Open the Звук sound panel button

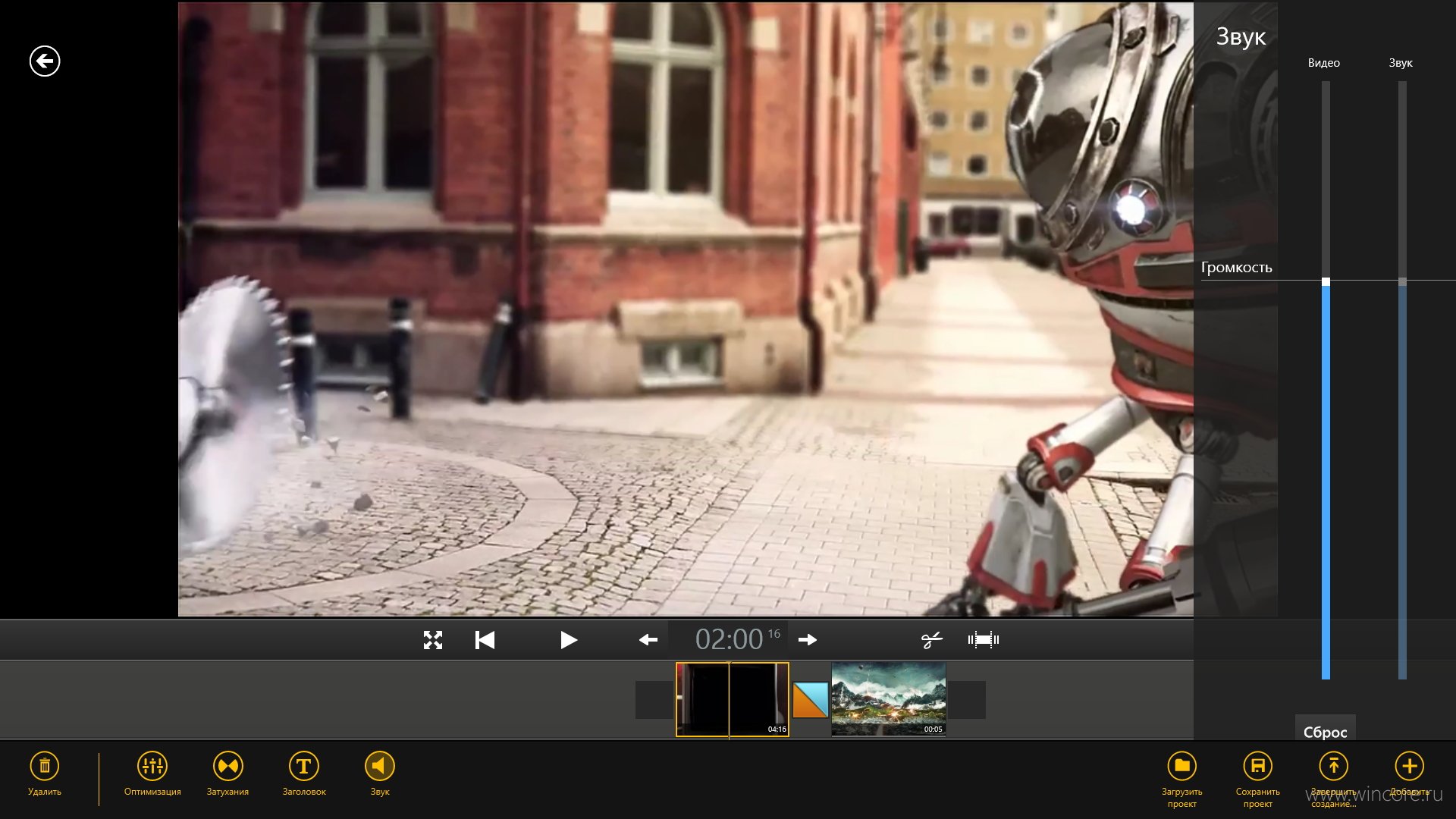(380, 766)
